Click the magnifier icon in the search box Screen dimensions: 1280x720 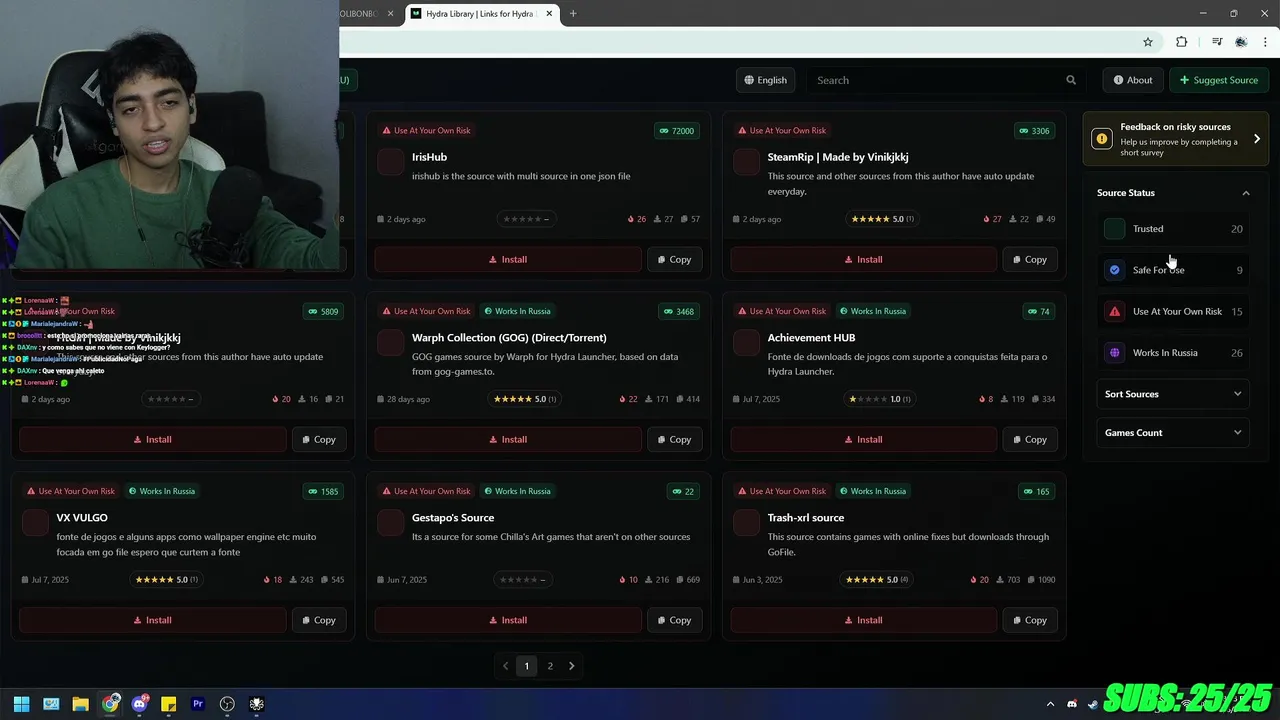tap(1071, 80)
